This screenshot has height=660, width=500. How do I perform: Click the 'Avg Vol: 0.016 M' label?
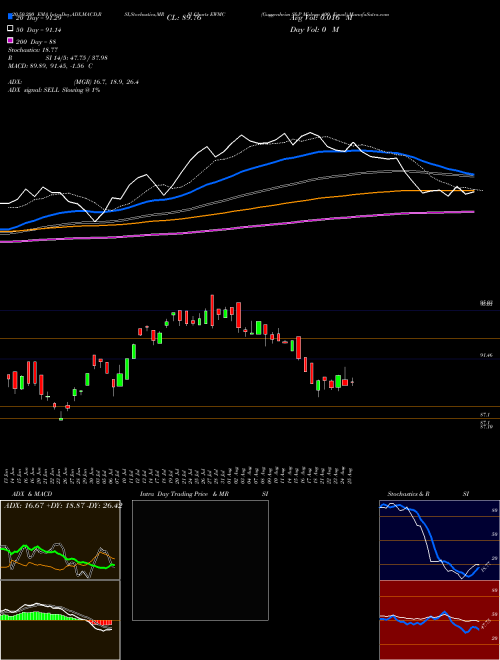pos(321,18)
